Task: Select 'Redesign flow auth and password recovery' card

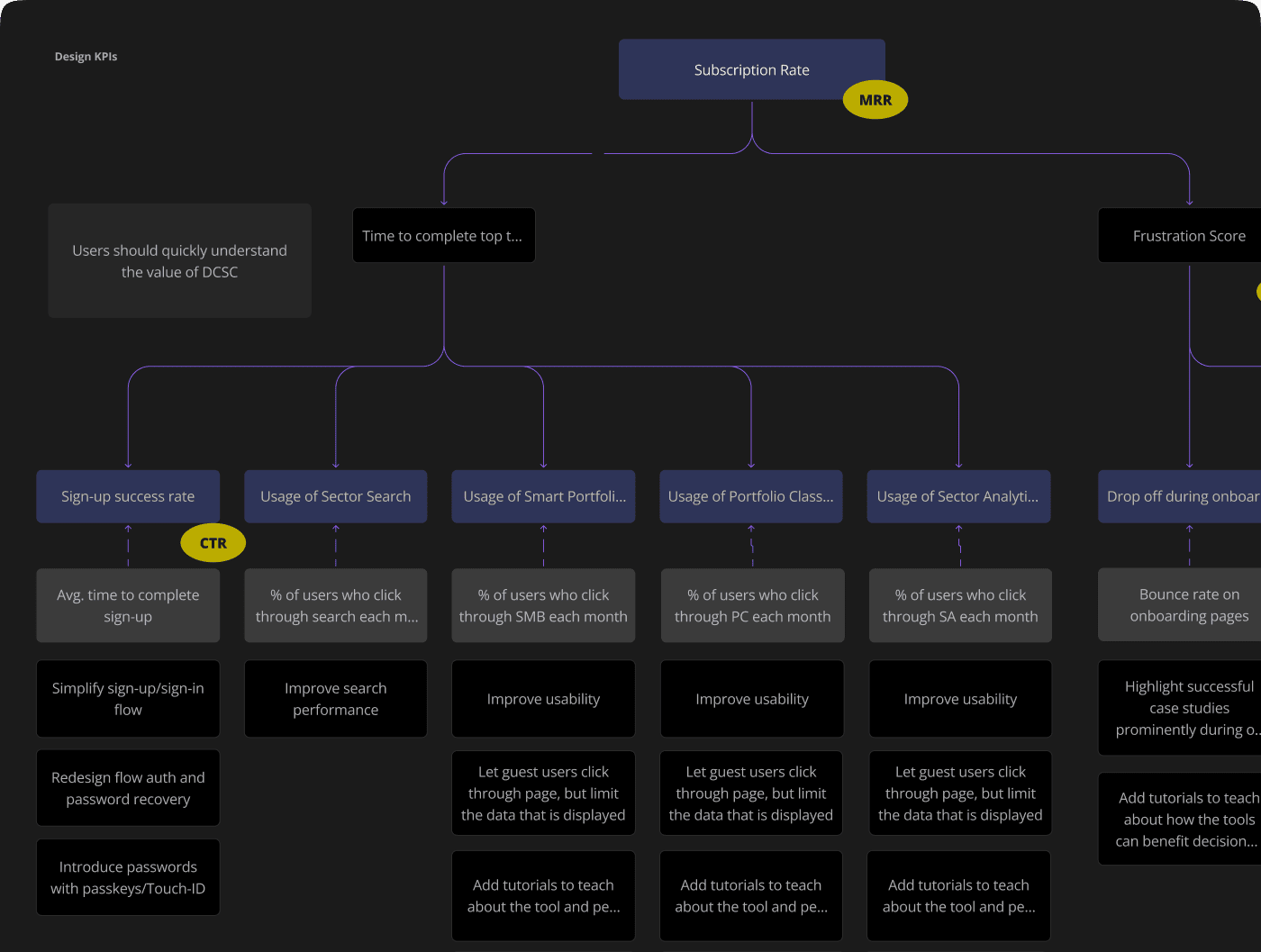Action: point(128,788)
